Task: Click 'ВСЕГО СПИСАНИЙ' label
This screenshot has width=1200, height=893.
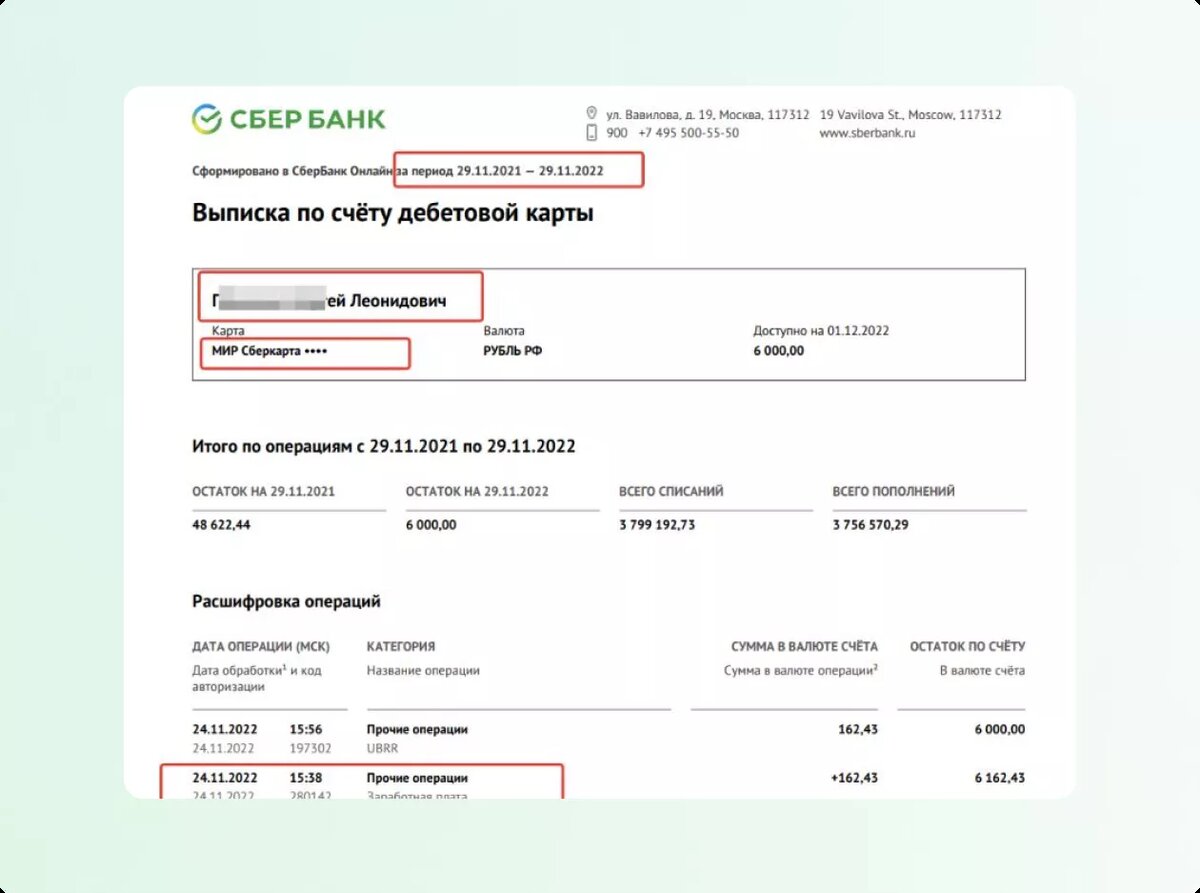Action: (x=671, y=492)
